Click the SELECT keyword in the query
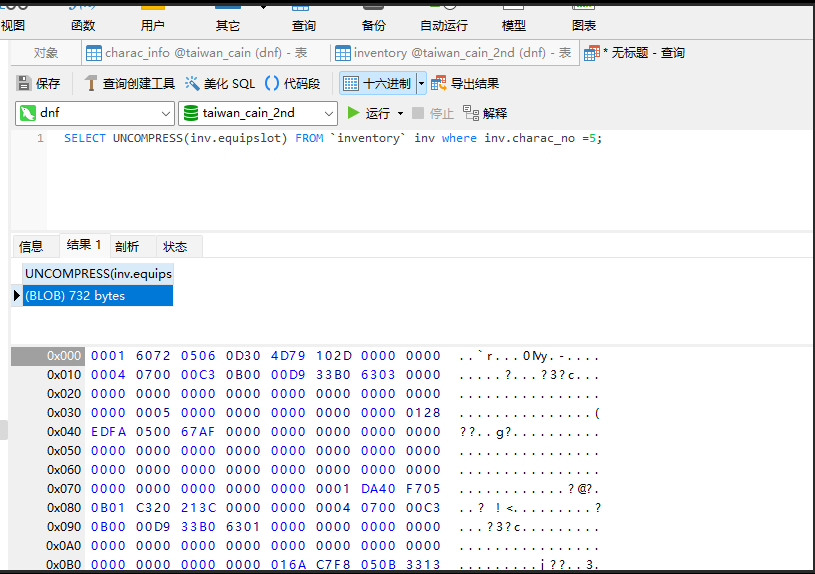This screenshot has height=574, width=815. (x=84, y=138)
